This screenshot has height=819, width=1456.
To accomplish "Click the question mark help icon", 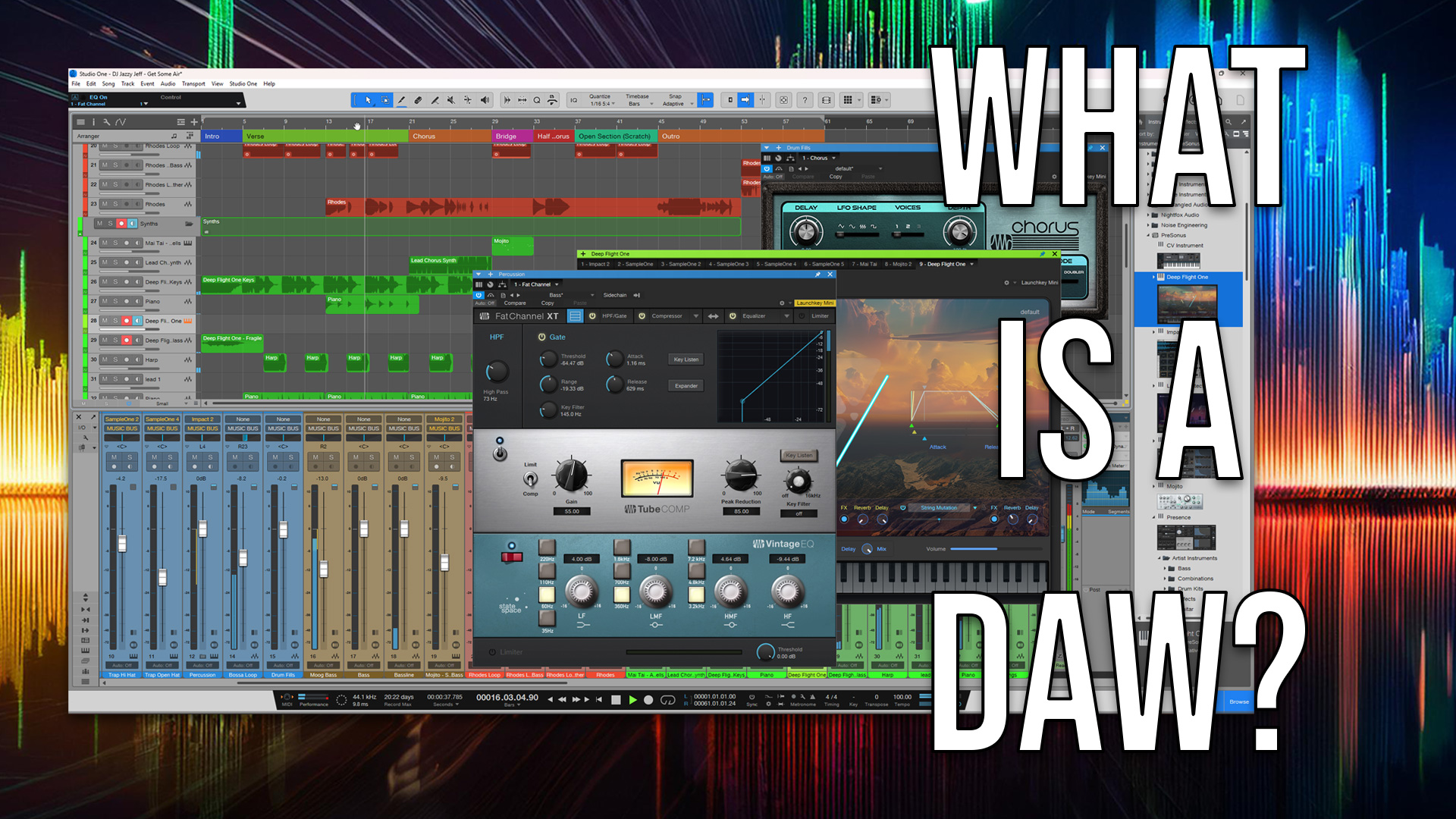I will [805, 100].
